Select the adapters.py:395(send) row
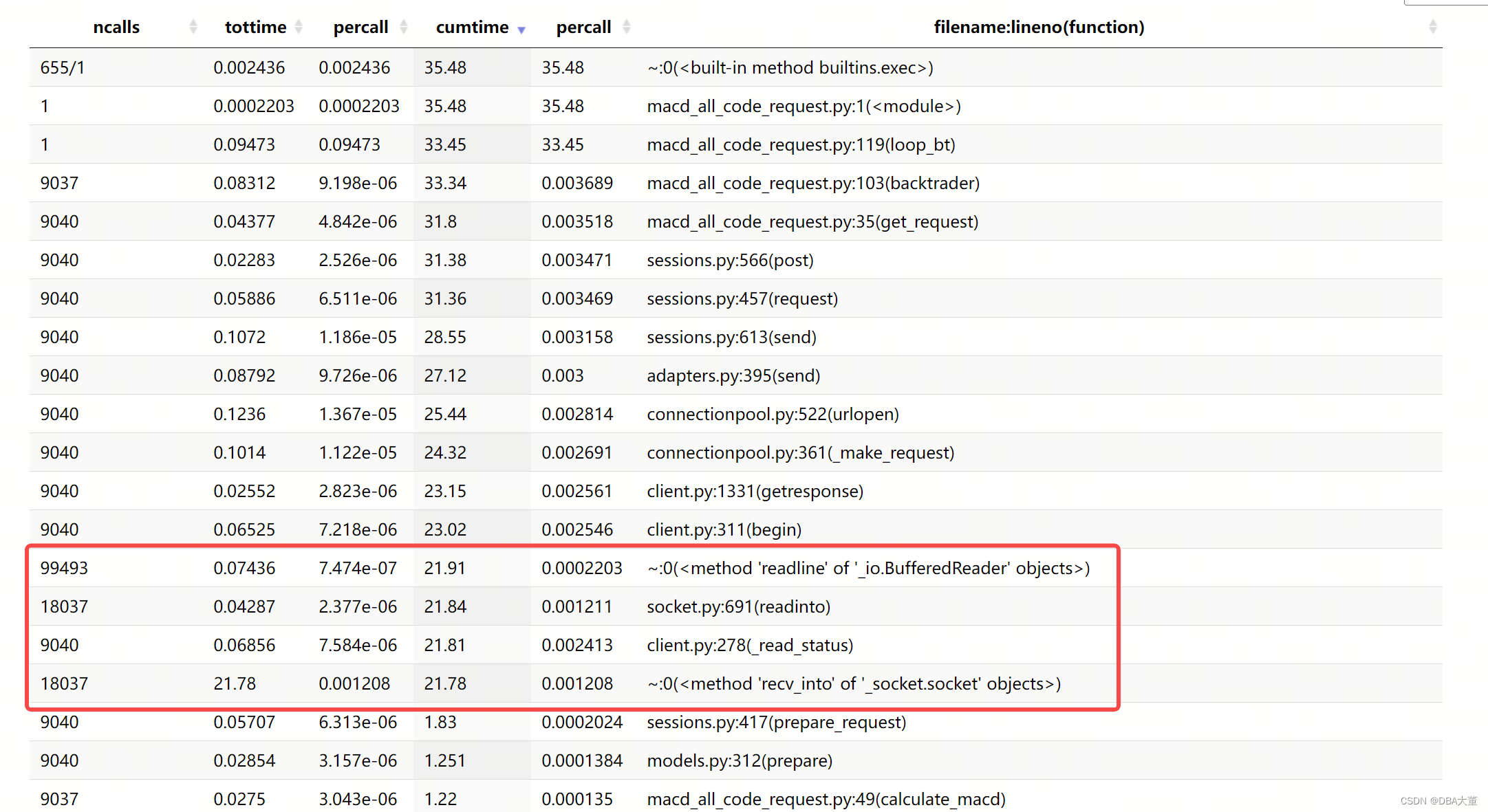 [733, 375]
